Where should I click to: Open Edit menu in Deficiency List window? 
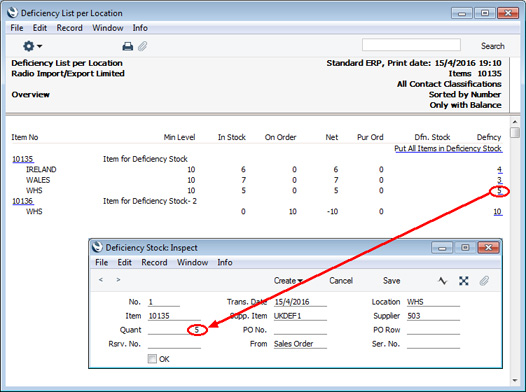coord(40,28)
